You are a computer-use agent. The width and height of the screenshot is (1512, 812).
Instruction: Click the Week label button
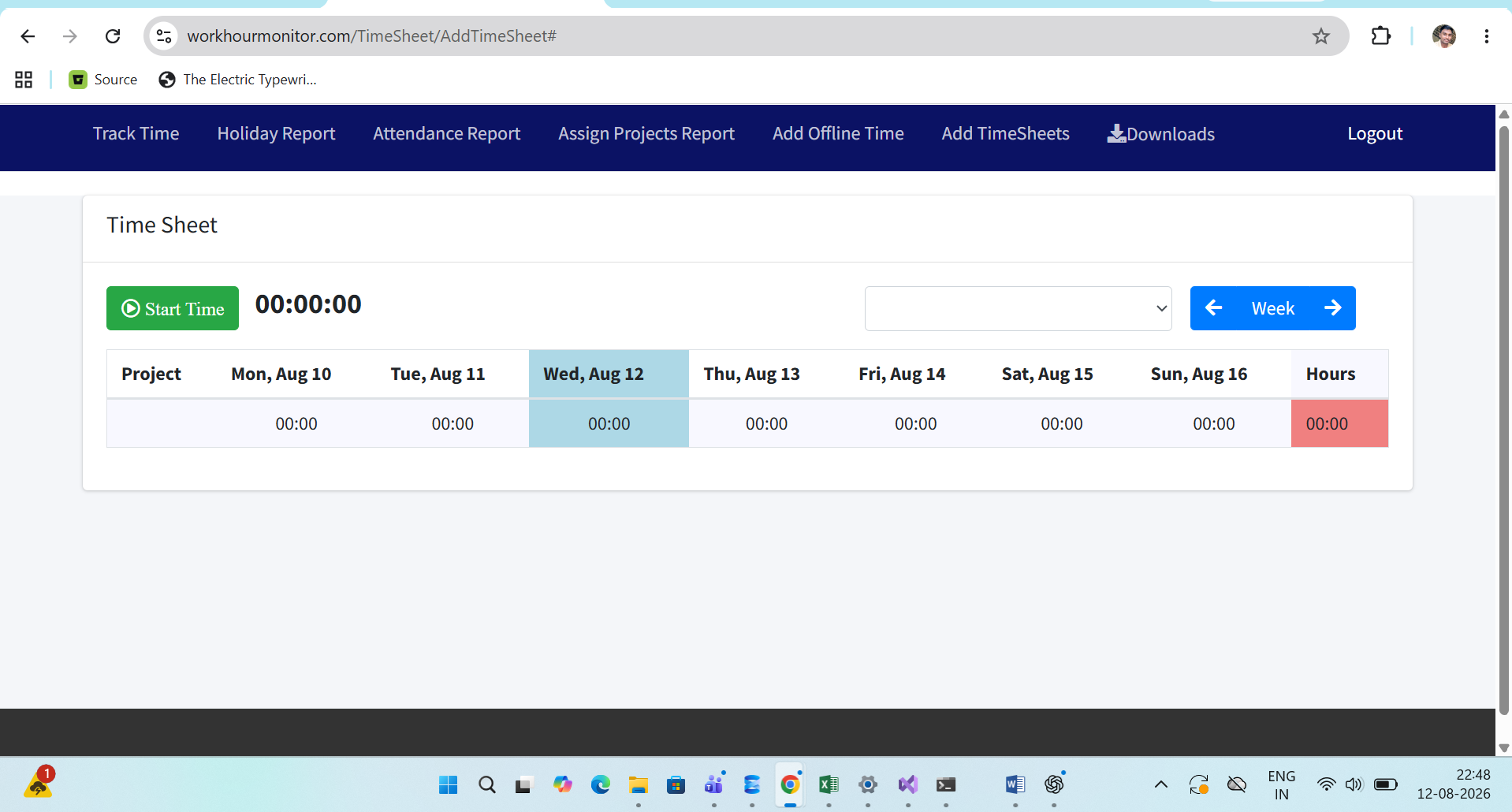1273,308
